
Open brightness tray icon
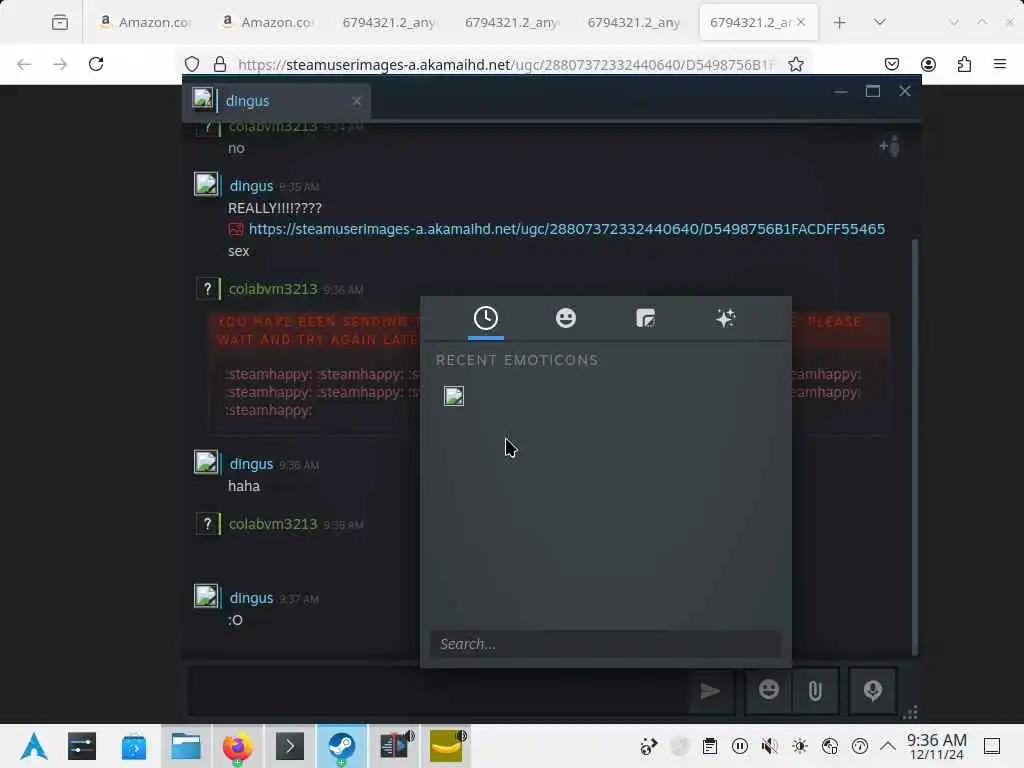pos(799,746)
